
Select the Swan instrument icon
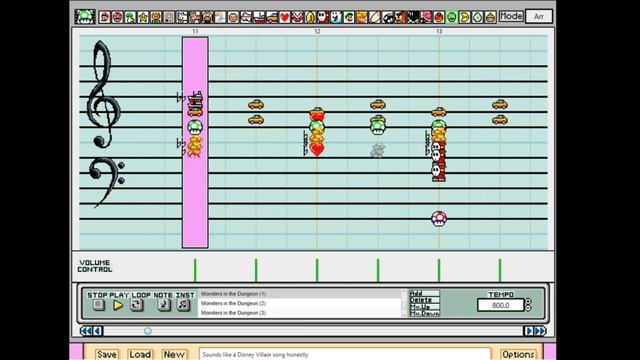220,17
